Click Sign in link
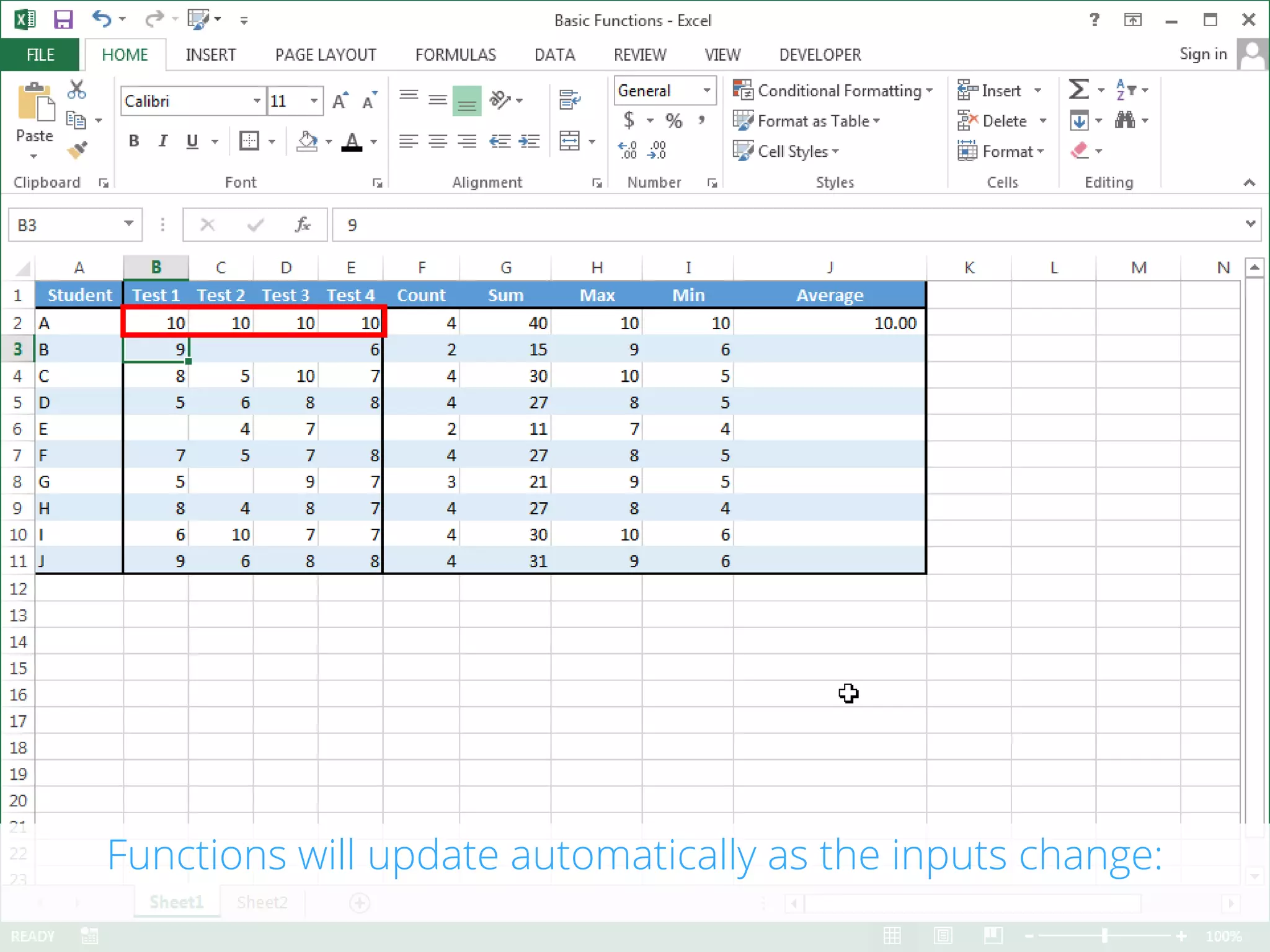This screenshot has height=952, width=1270. pos(1203,54)
